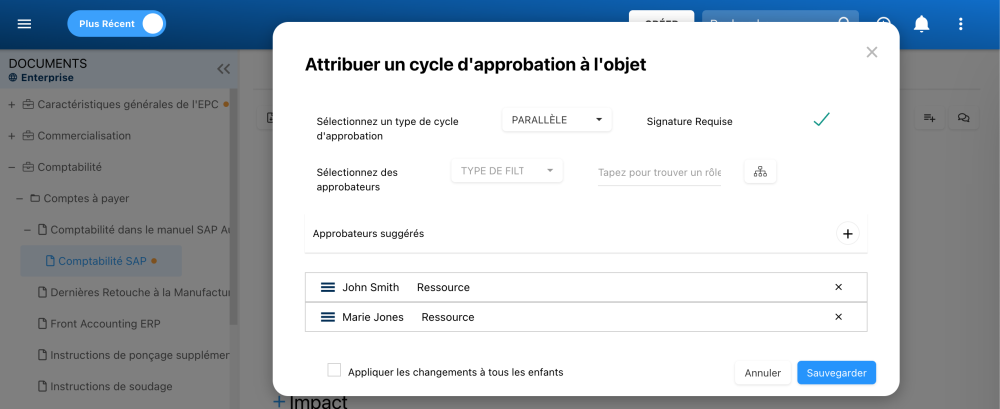Expand the Commercialisation tree node

11,136
